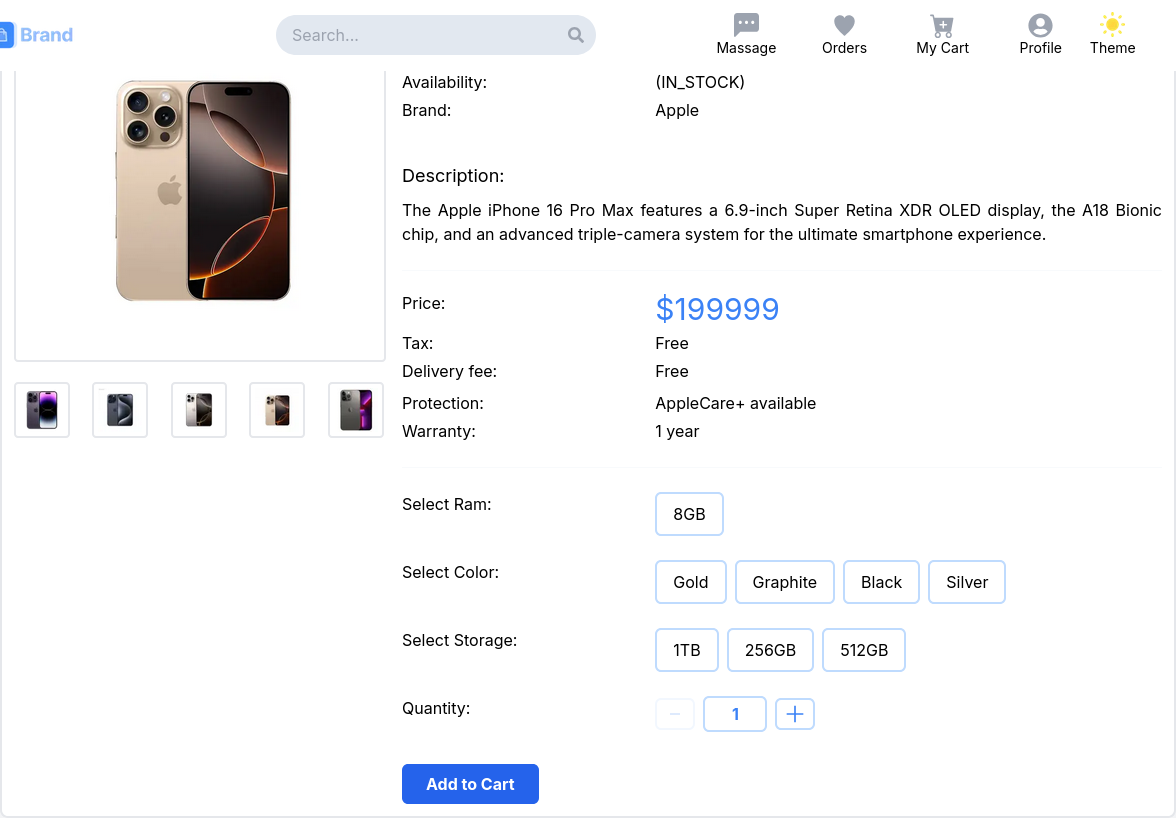1176x818 pixels.
Task: Select 1TB storage option
Action: click(687, 650)
